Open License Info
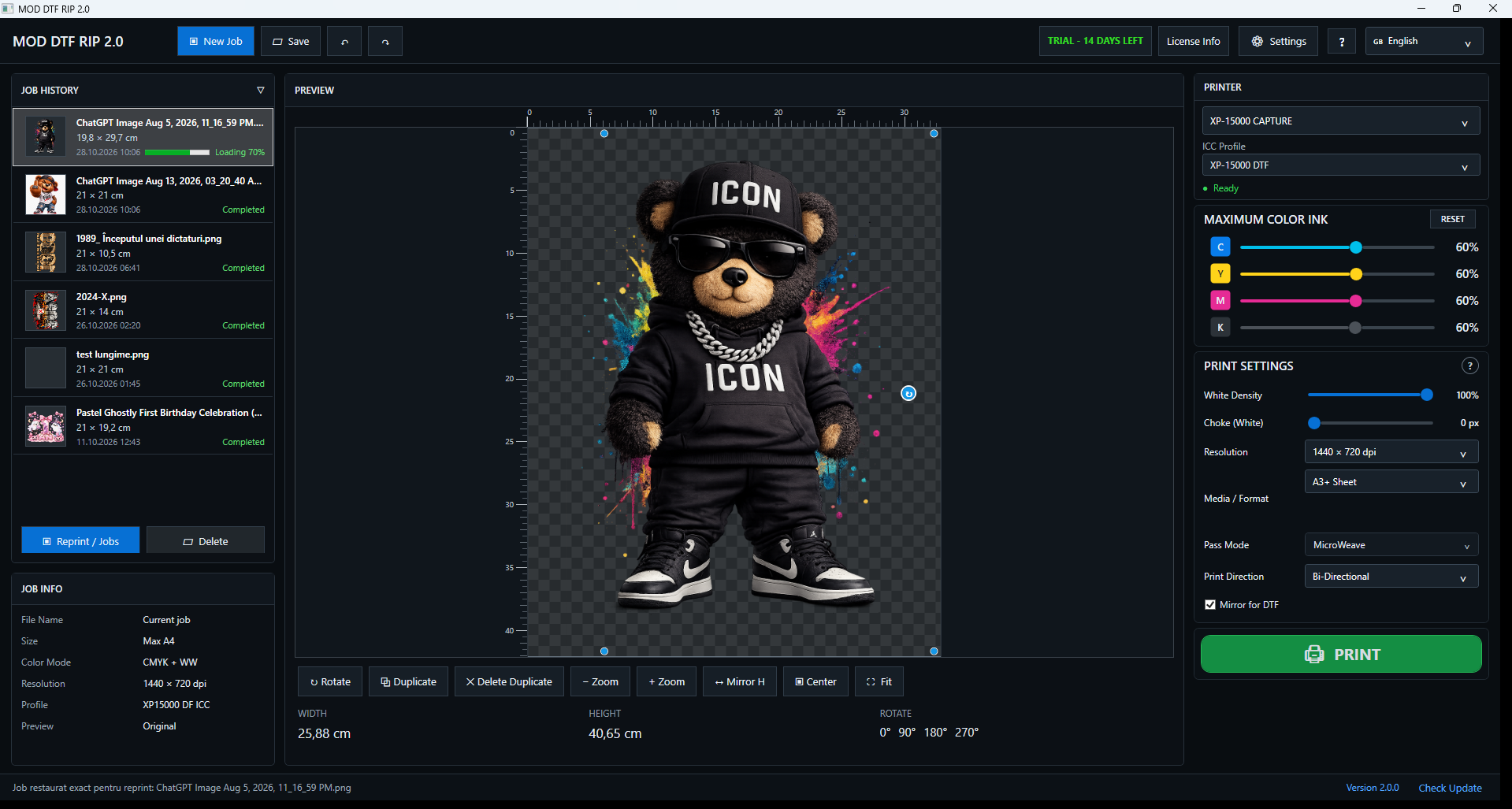Screen dimensions: 1512x809 pos(1194,42)
